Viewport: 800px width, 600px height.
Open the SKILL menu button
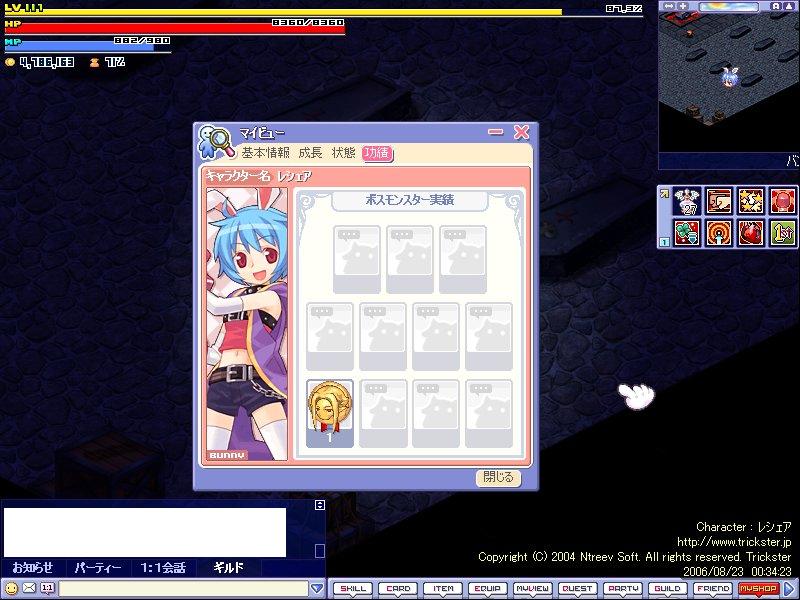(x=353, y=589)
